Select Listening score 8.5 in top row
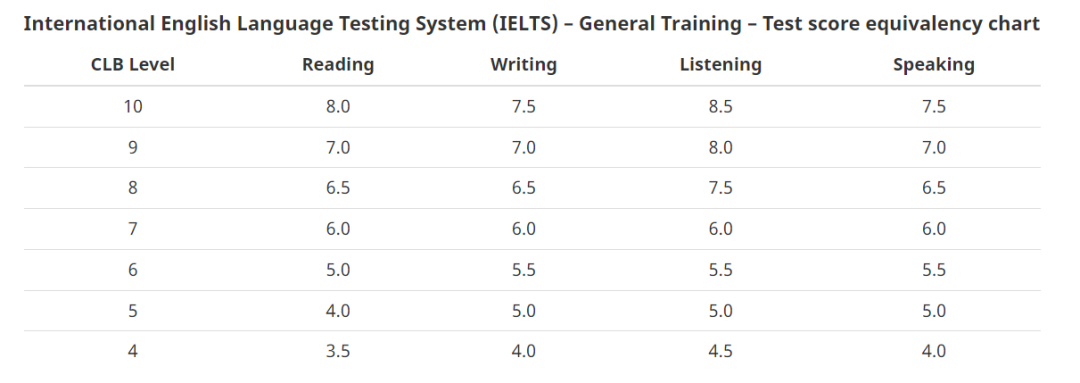The width and height of the screenshot is (1080, 383). pyautogui.click(x=720, y=107)
